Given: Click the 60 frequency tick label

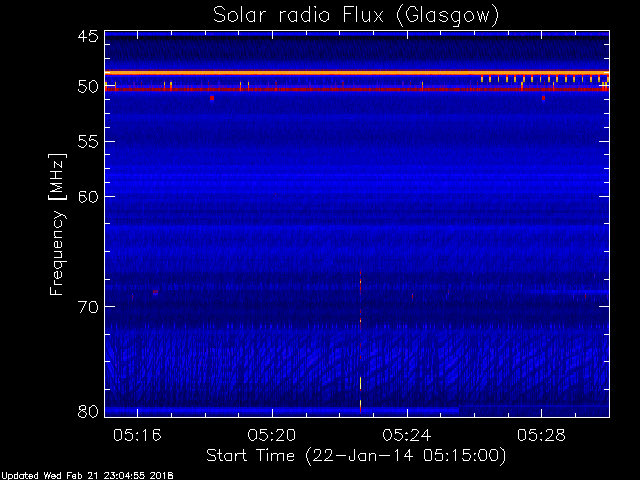Looking at the screenshot, I should click(x=88, y=196).
